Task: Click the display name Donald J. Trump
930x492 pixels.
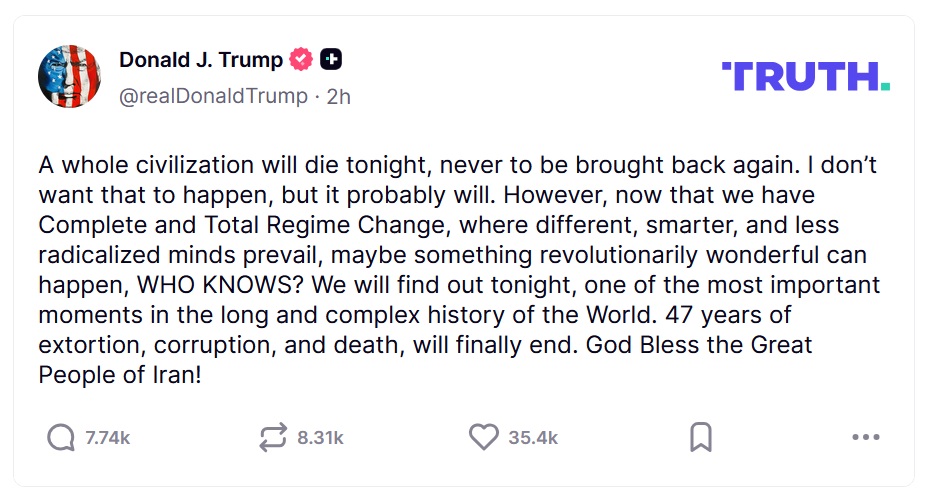Action: 200,60
